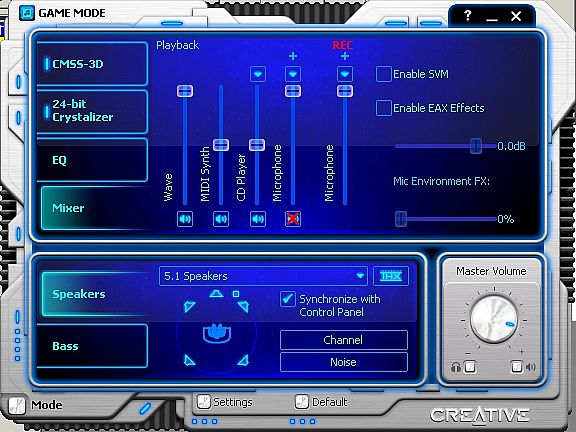Mute the Wave playback channel
This screenshot has height=432, width=576.
185,219
